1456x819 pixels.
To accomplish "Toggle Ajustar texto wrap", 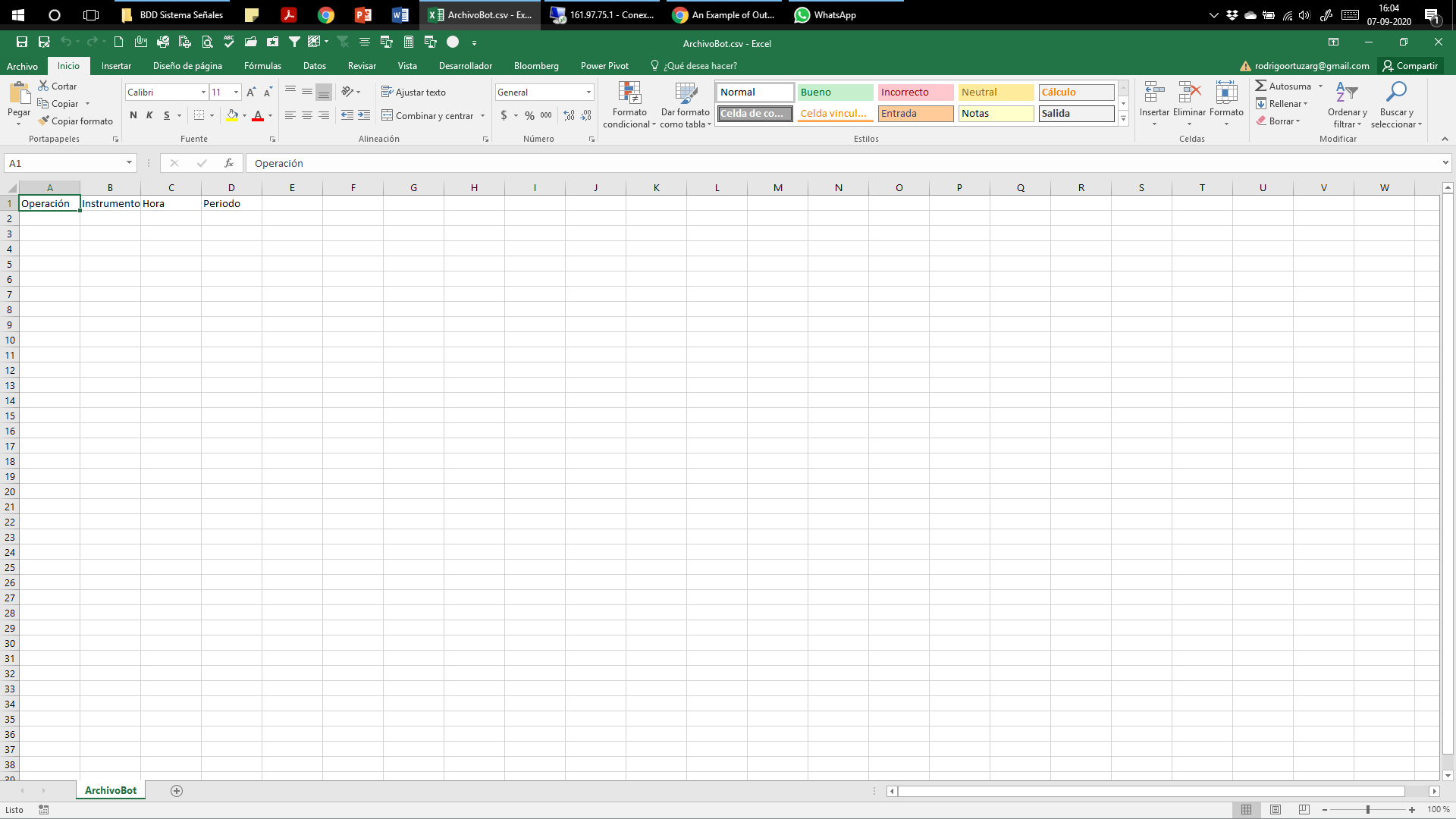I will coord(413,92).
